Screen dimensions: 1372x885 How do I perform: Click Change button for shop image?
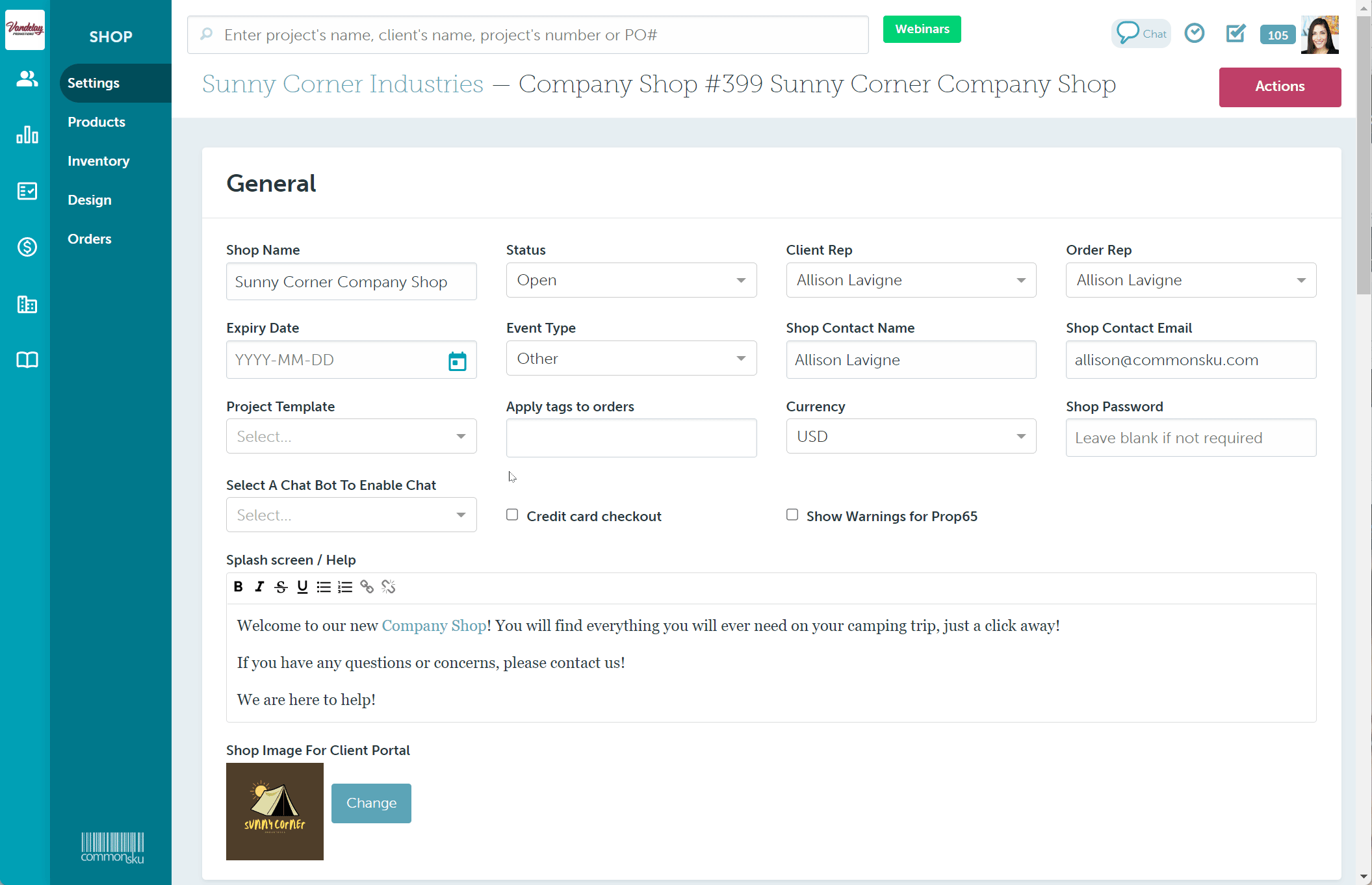(x=371, y=803)
